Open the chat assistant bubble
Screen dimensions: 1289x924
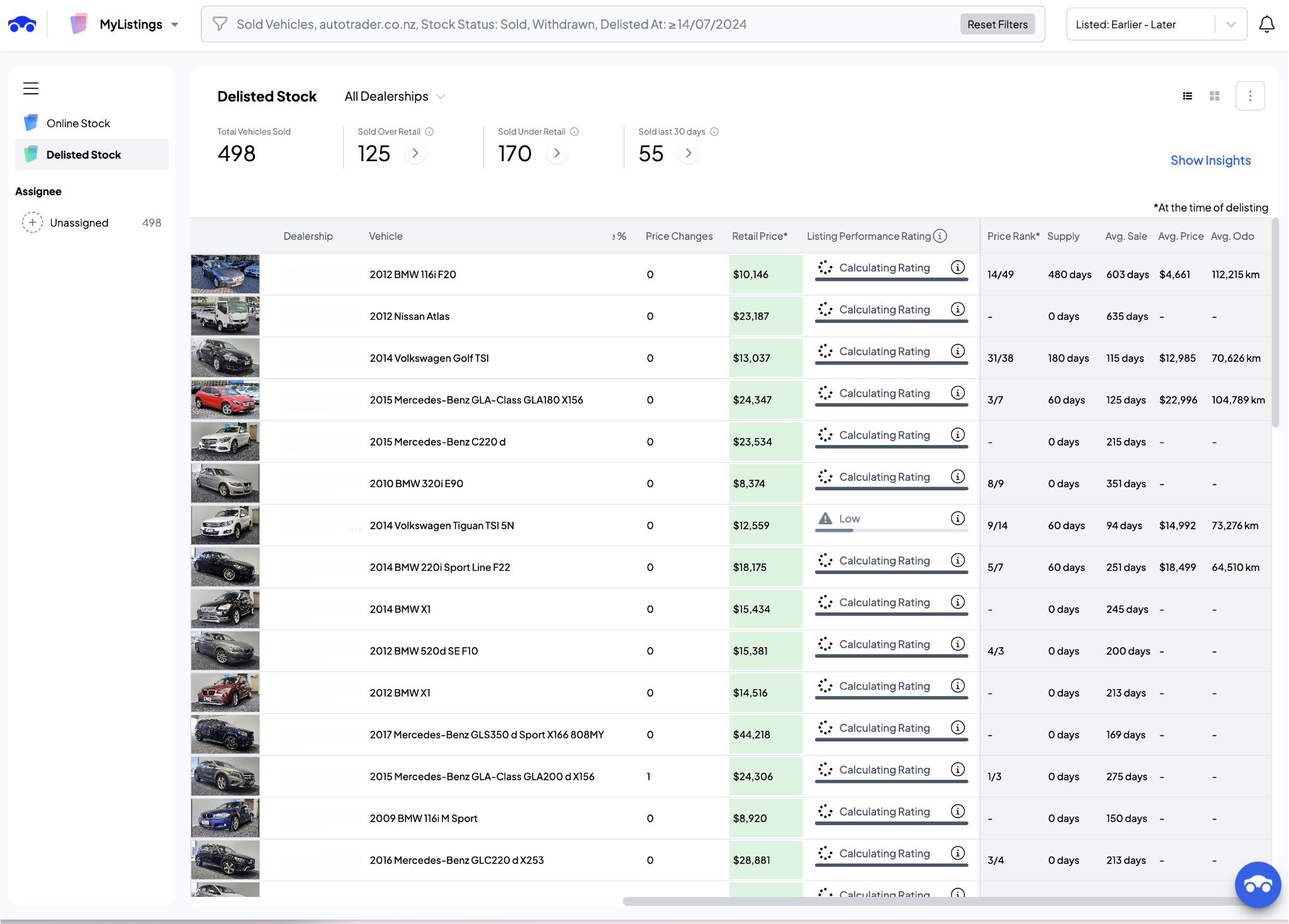point(1258,885)
